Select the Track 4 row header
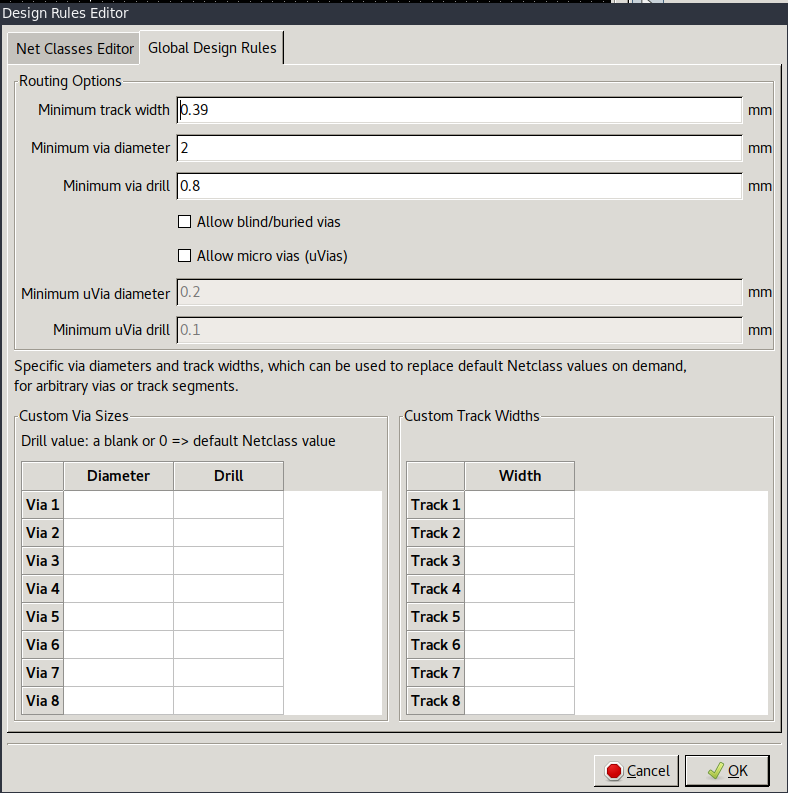 (435, 589)
